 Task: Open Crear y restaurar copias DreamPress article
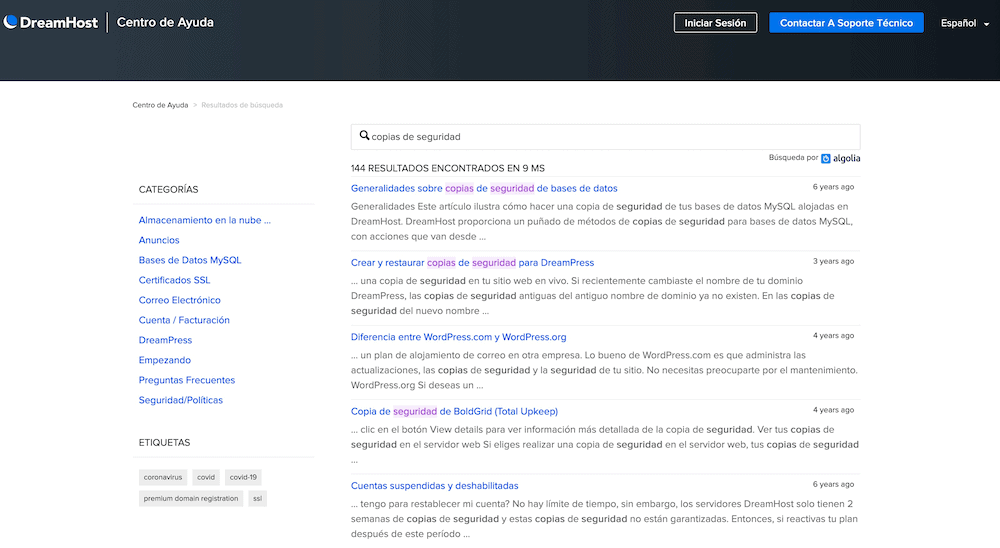[472, 263]
